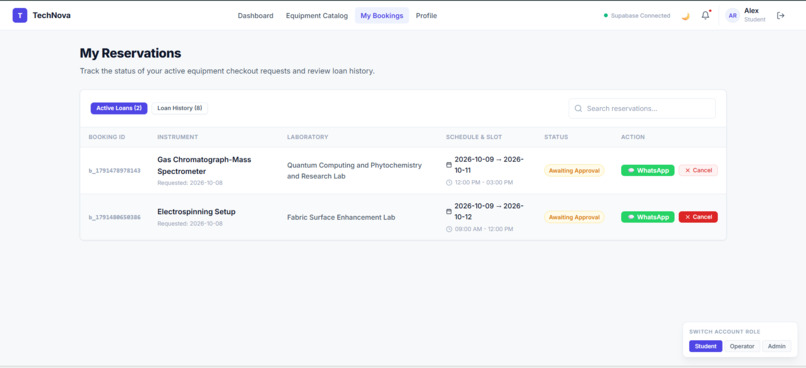Focus the Search reservations field
This screenshot has height=368, width=806.
click(642, 108)
